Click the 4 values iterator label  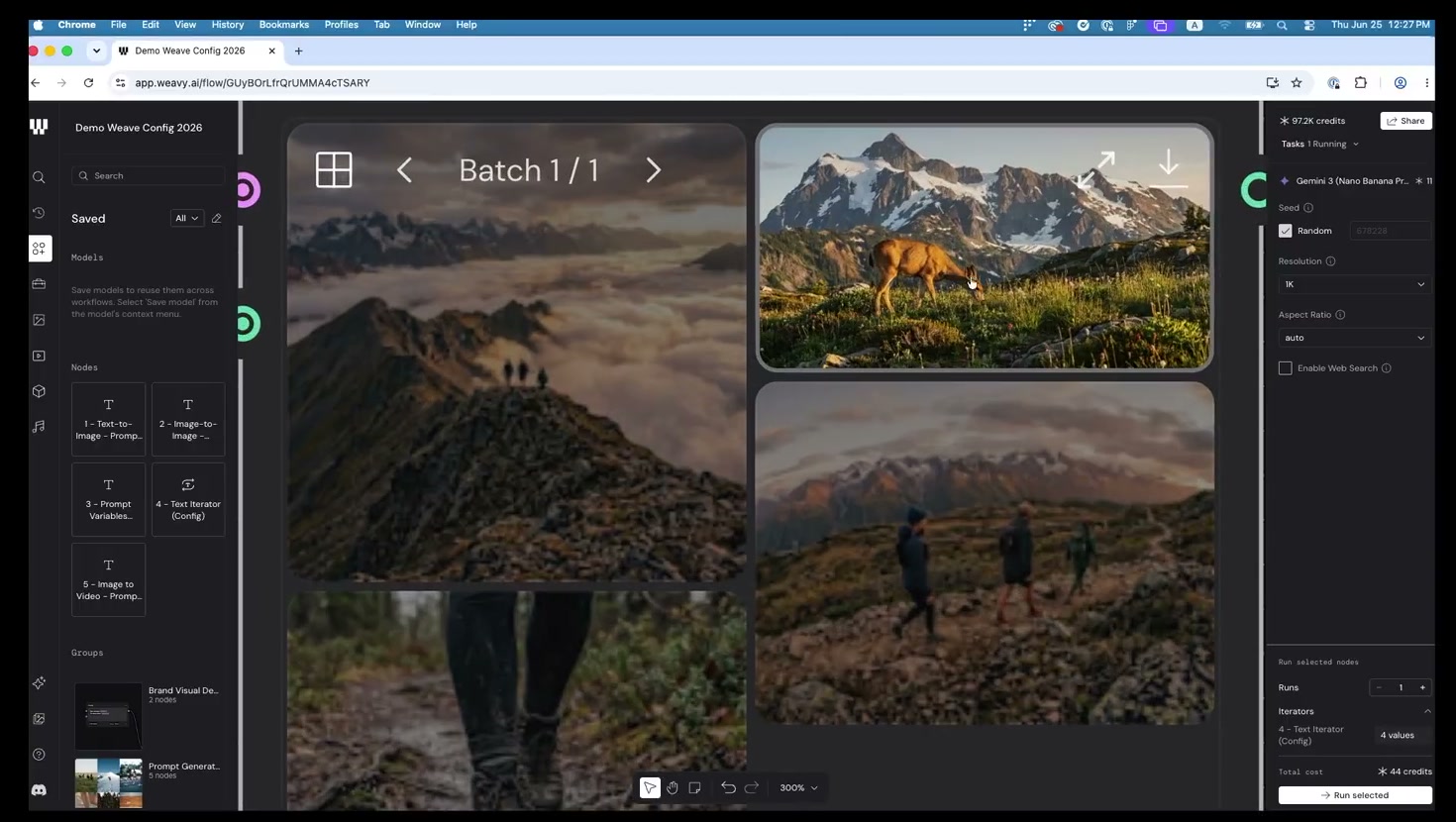click(1398, 735)
